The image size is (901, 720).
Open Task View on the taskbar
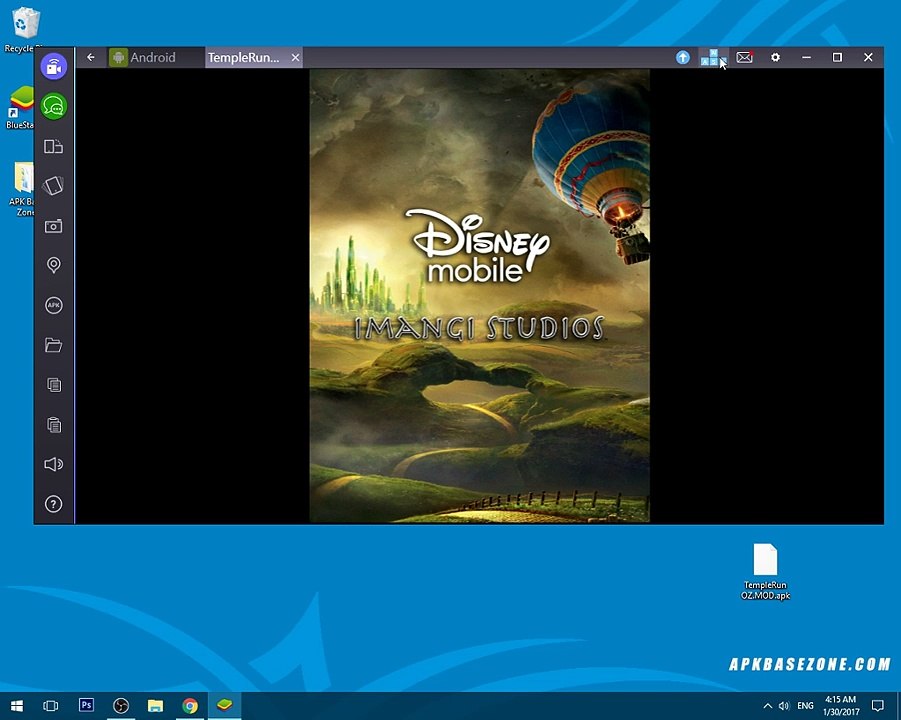tap(51, 706)
